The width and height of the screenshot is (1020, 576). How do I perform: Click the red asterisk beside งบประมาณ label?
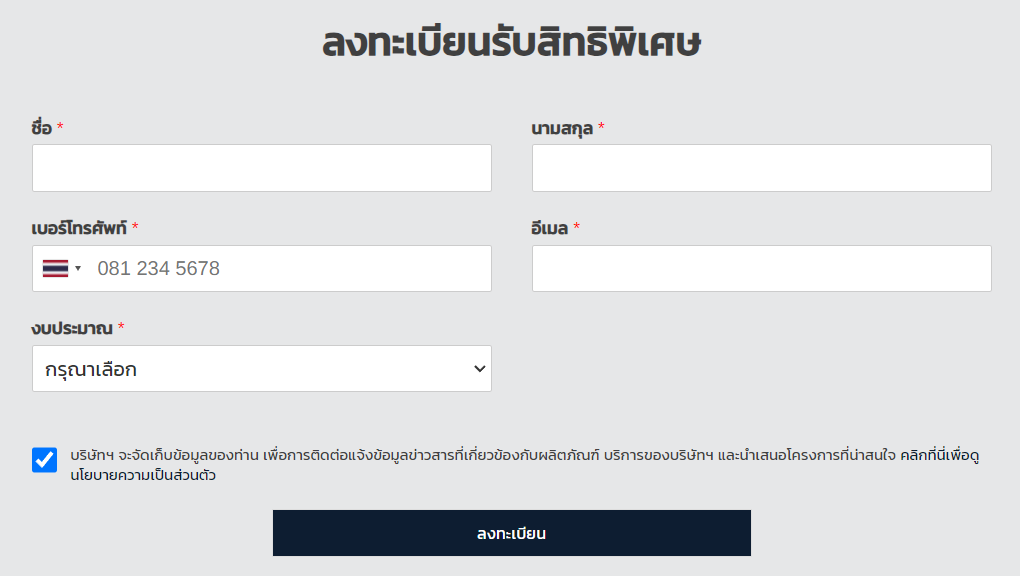(121, 327)
